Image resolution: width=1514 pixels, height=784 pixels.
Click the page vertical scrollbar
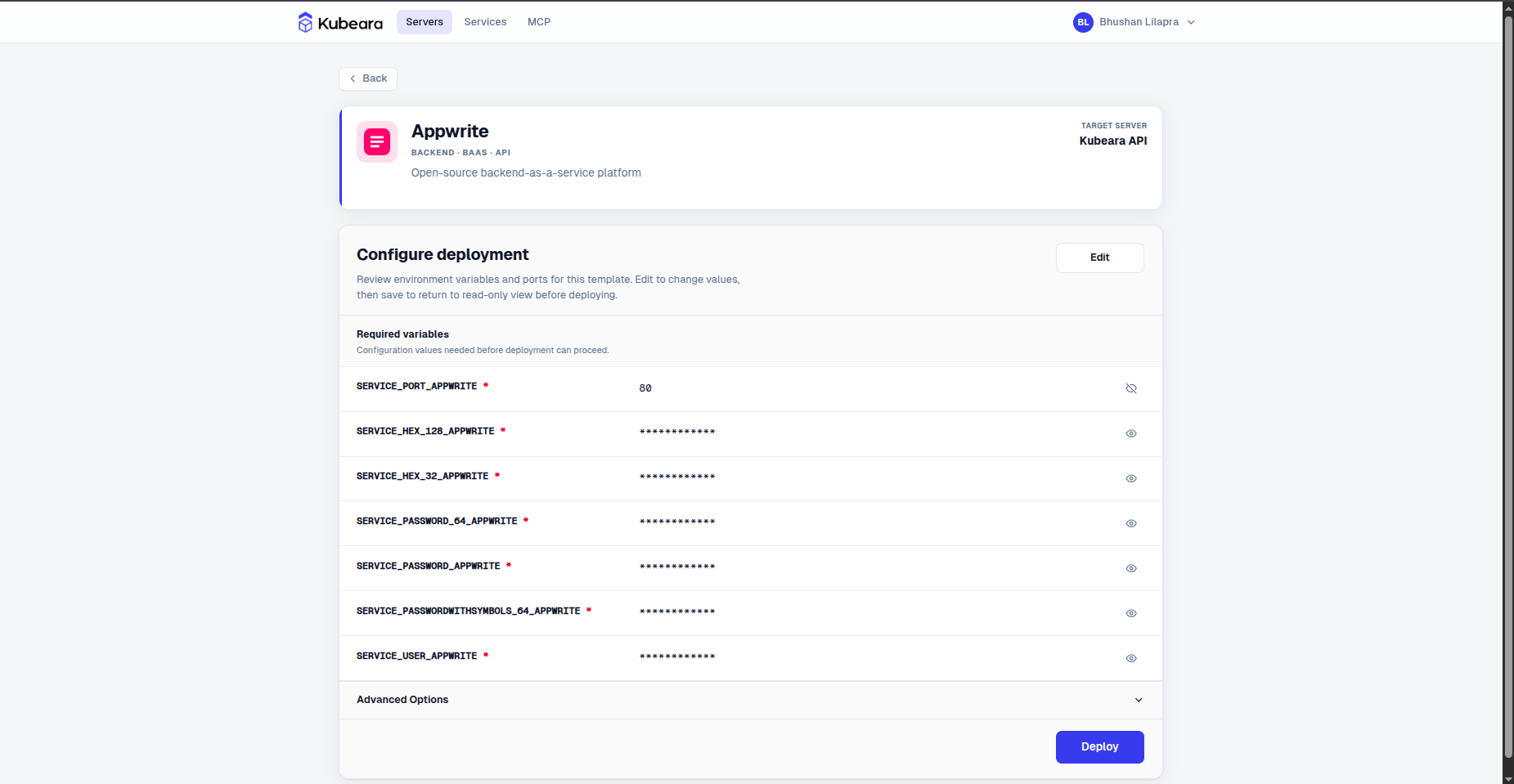coord(1508,388)
